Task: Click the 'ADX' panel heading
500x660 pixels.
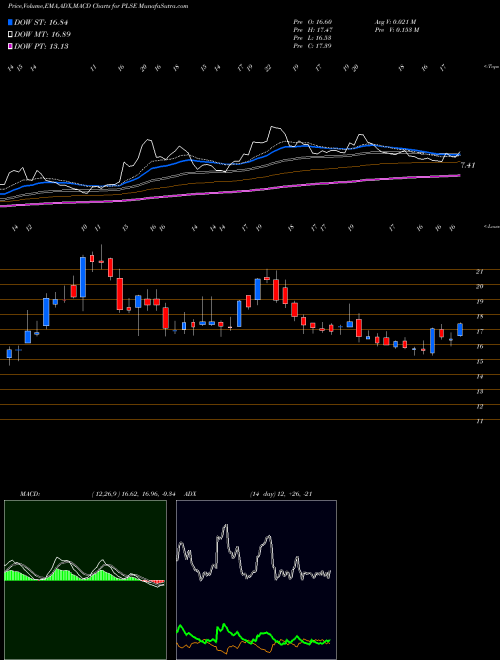Action: point(190,494)
